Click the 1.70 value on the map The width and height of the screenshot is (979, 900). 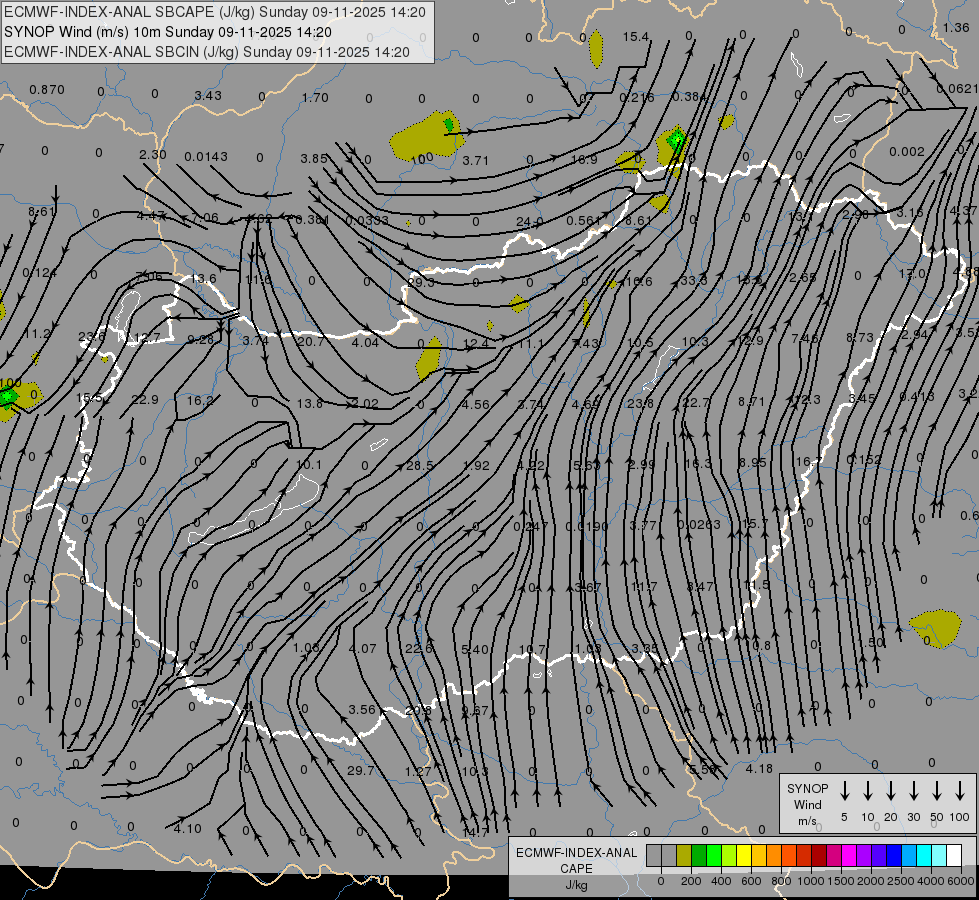click(315, 97)
